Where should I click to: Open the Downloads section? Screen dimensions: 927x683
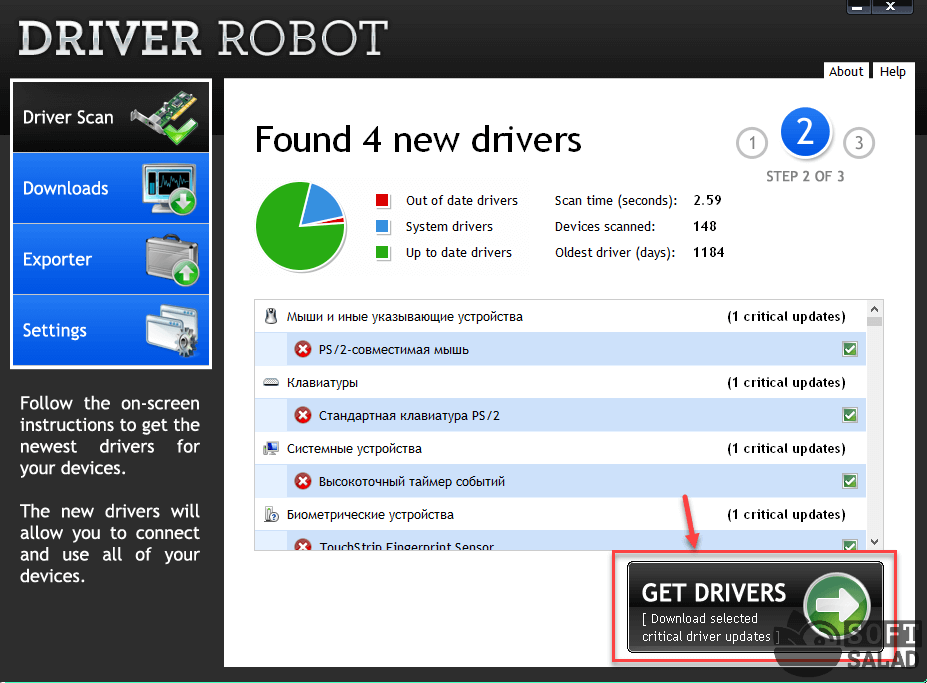110,188
